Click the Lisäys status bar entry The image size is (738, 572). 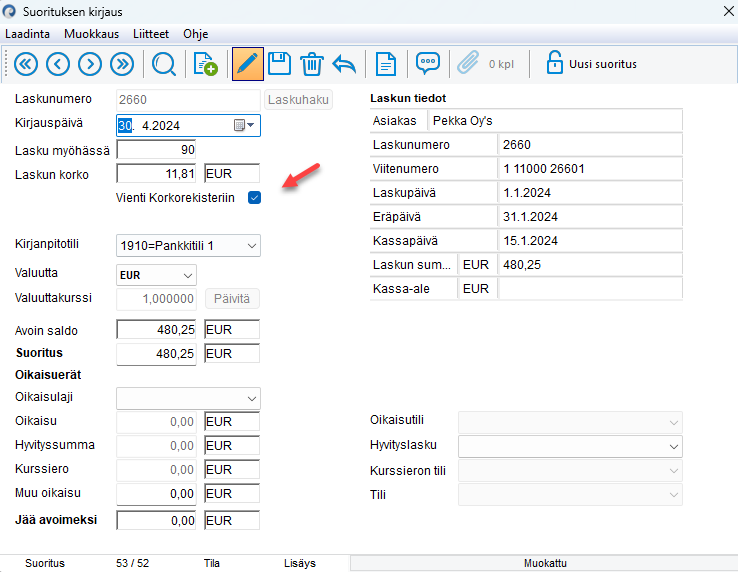(x=300, y=563)
